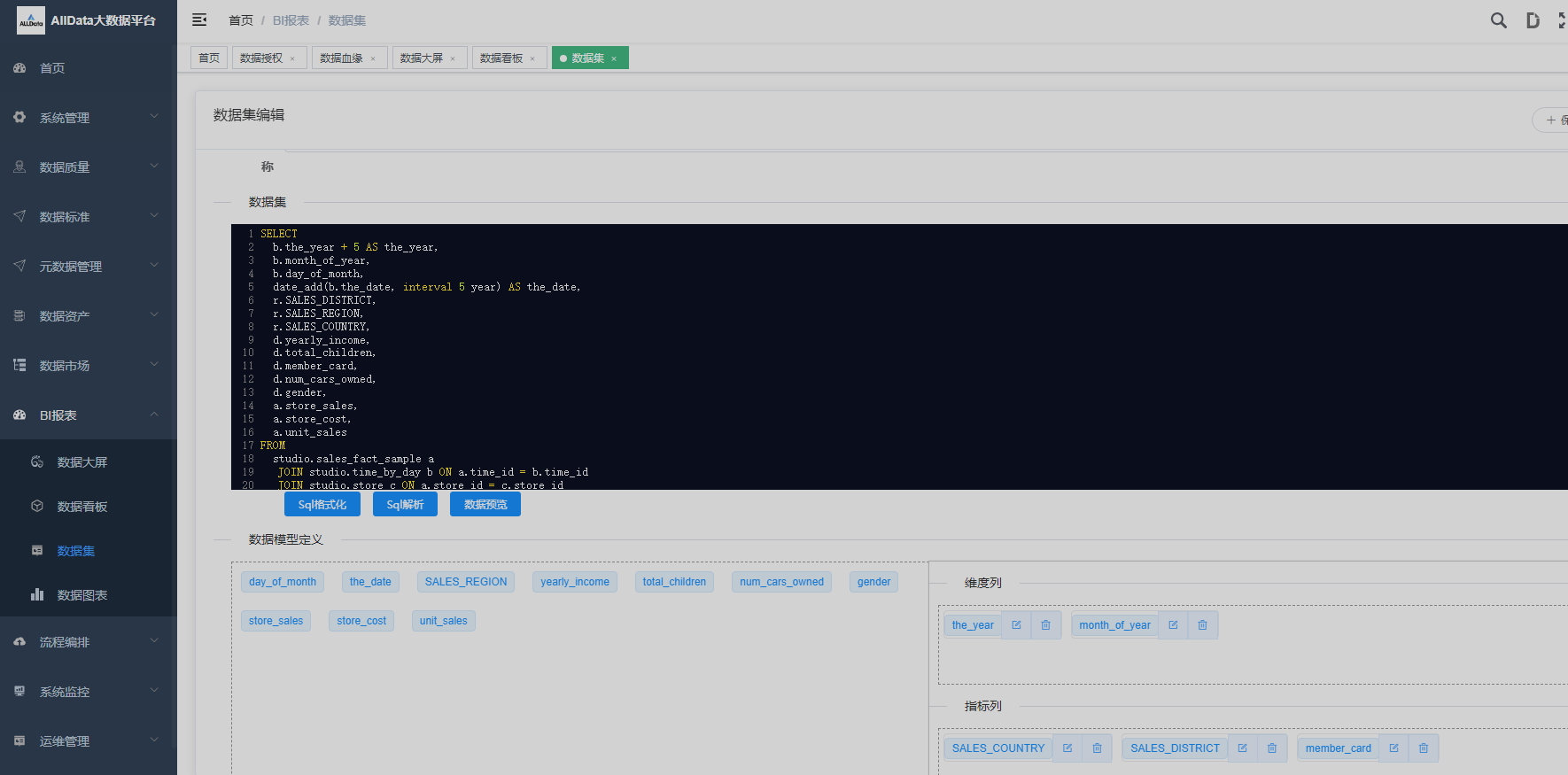Click the search magnifier icon
This screenshot has height=775, width=1568.
coord(1498,19)
